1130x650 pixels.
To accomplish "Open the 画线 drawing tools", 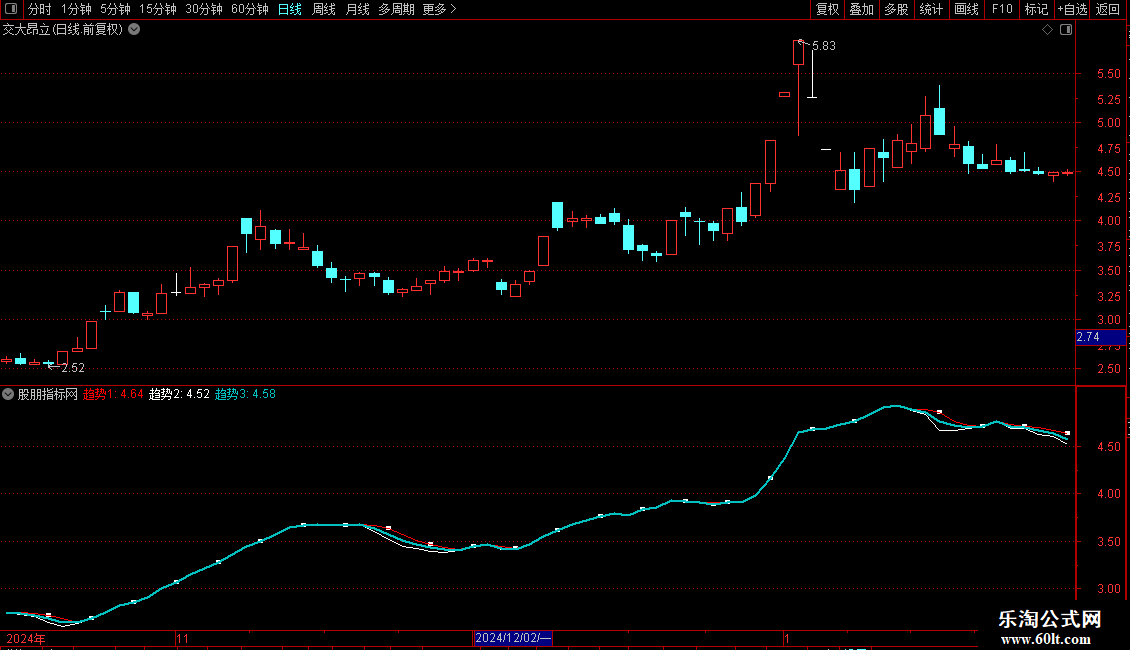I will (x=966, y=9).
